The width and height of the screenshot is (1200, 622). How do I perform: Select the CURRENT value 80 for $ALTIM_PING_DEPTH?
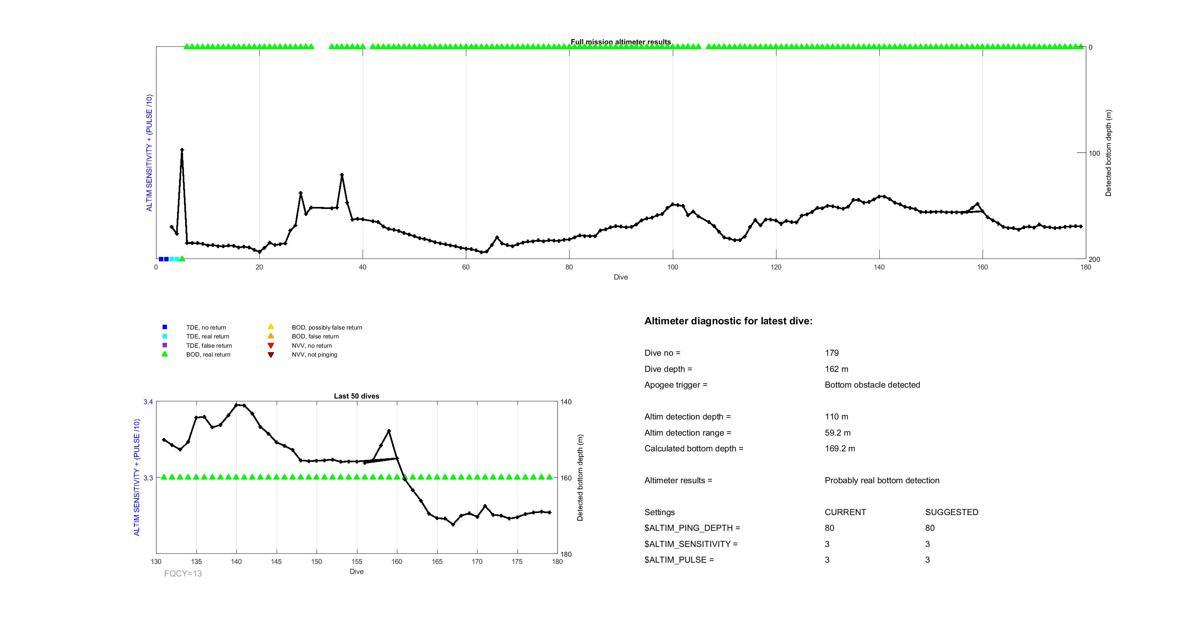coord(830,528)
